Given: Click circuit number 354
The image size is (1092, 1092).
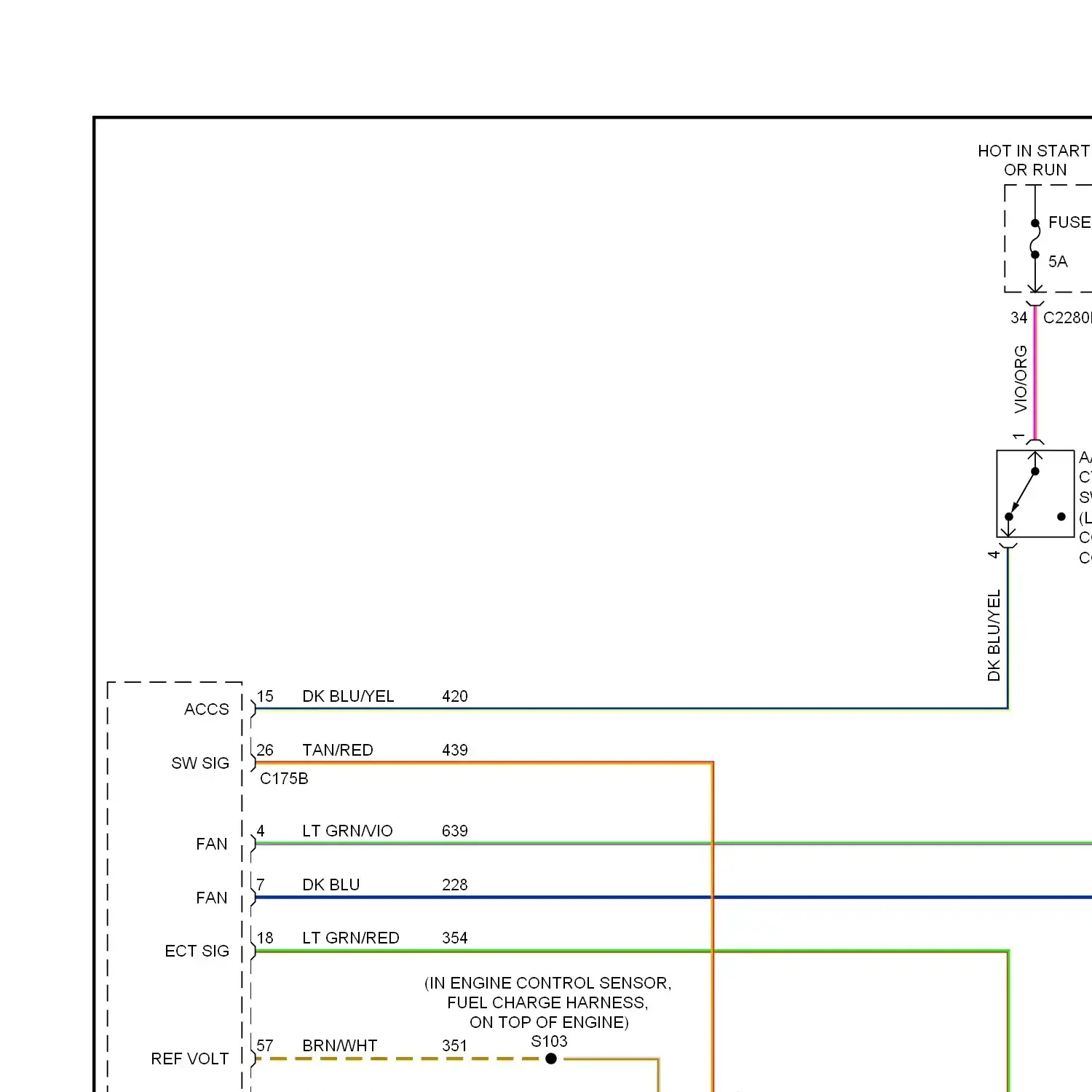Looking at the screenshot, I should [x=455, y=938].
